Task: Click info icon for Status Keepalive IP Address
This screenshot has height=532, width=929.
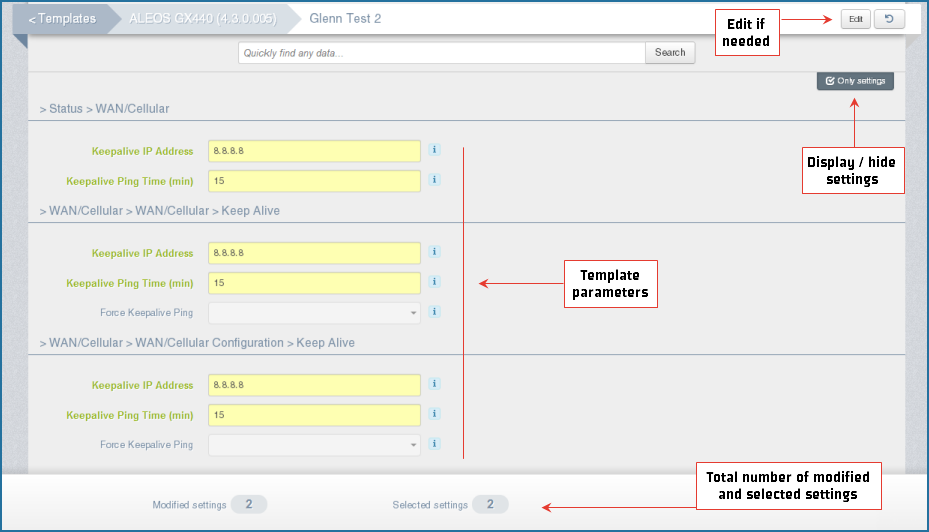Action: click(x=435, y=150)
